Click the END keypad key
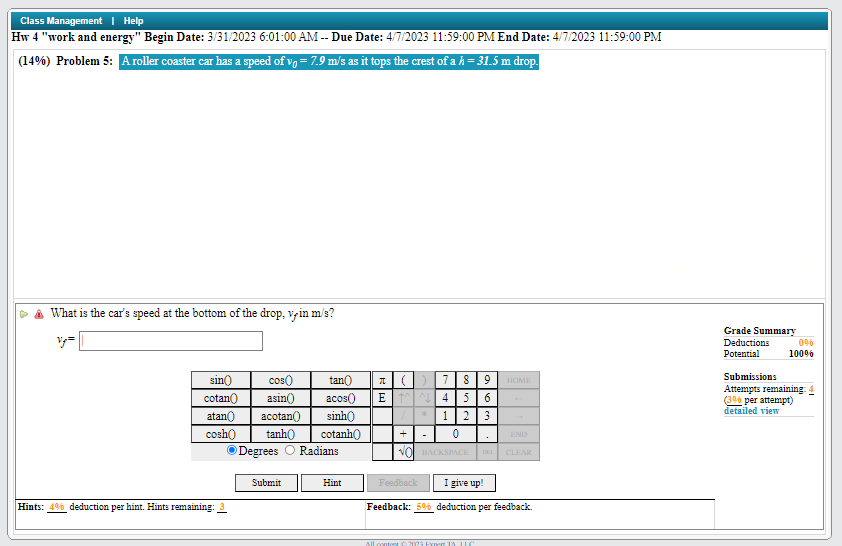 tap(519, 434)
